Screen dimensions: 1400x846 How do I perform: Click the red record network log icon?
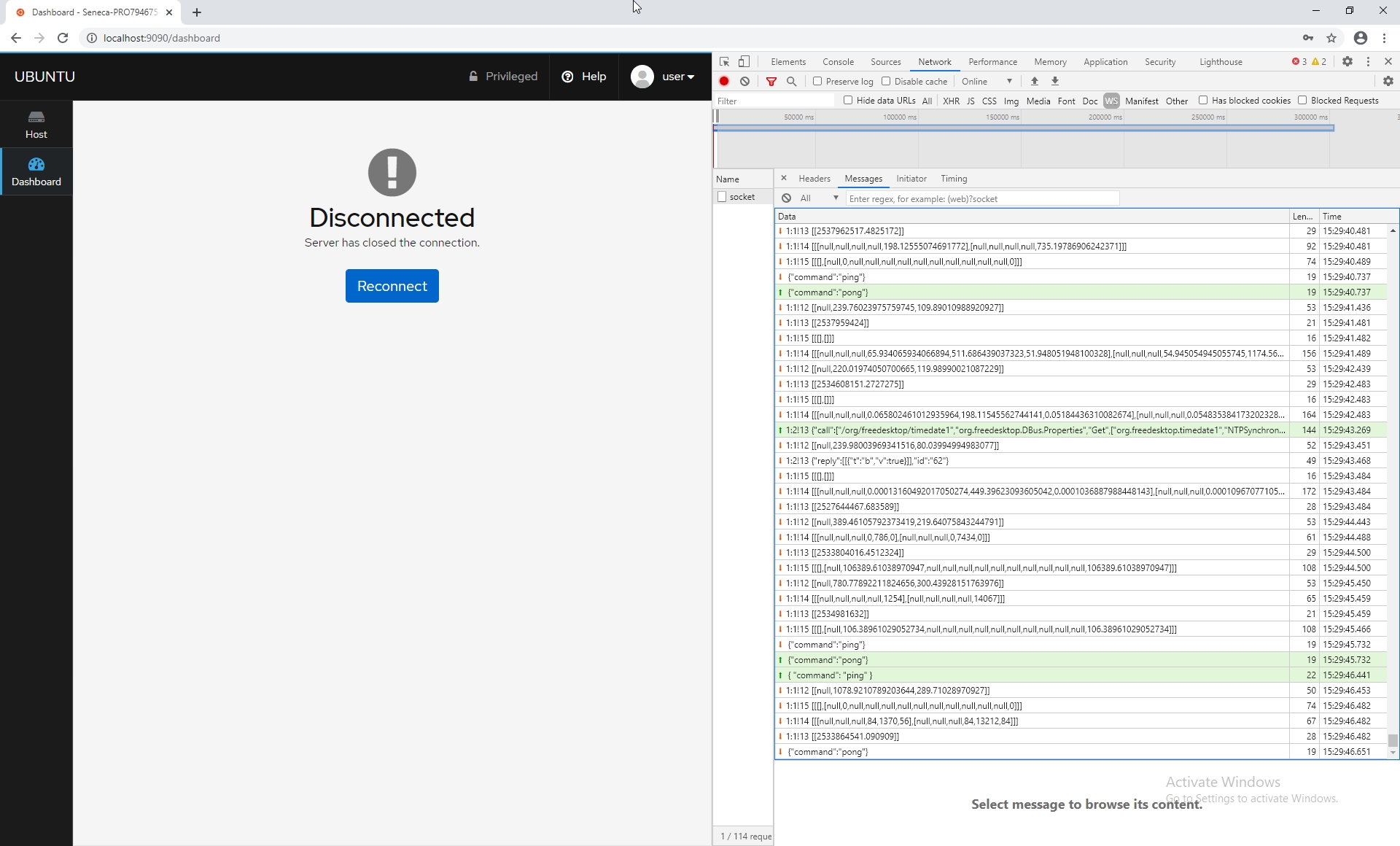[724, 82]
